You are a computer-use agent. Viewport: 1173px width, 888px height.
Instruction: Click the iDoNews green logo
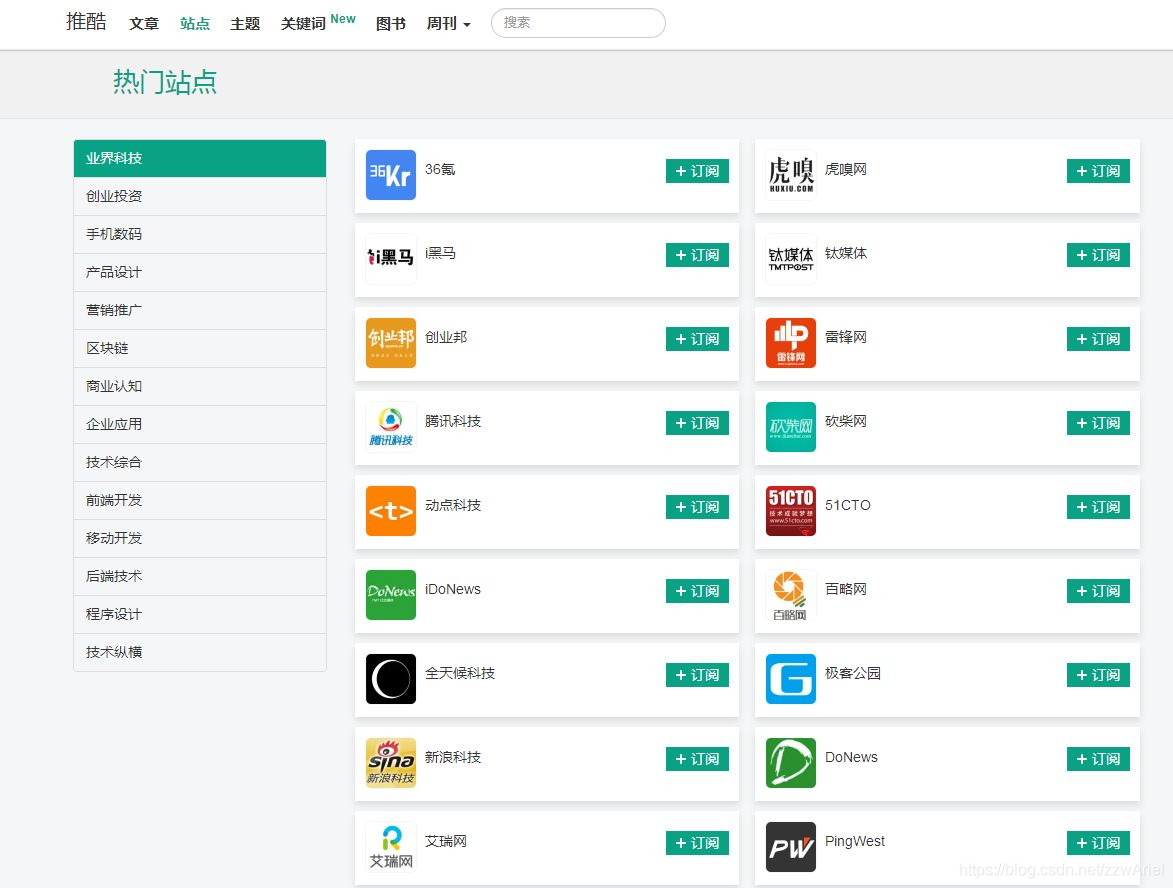point(391,595)
